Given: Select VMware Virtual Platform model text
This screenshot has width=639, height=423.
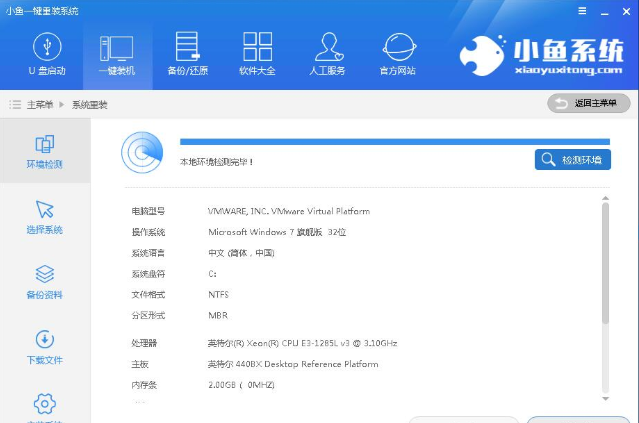Looking at the screenshot, I should click(289, 211).
